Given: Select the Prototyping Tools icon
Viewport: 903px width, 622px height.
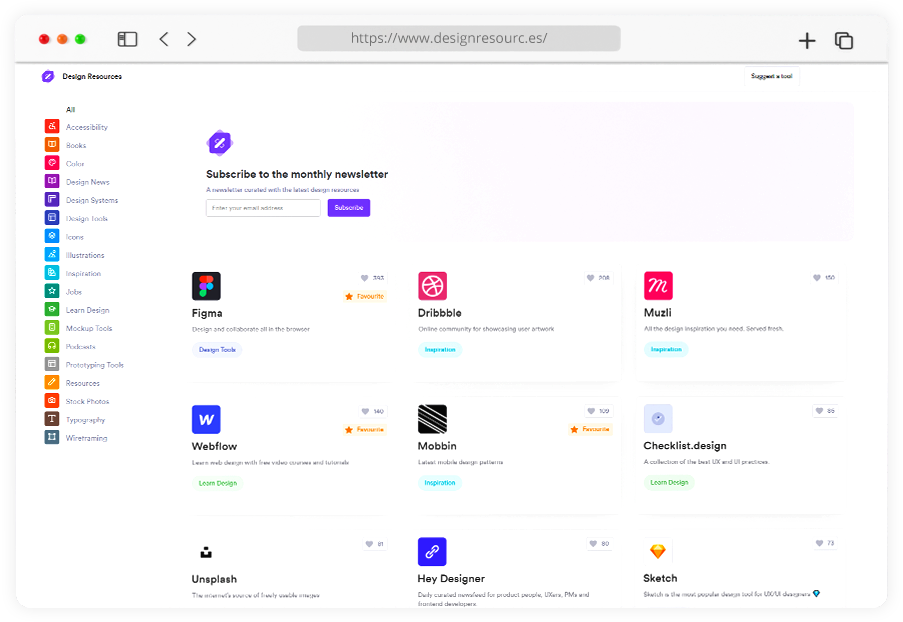Looking at the screenshot, I should coord(52,365).
